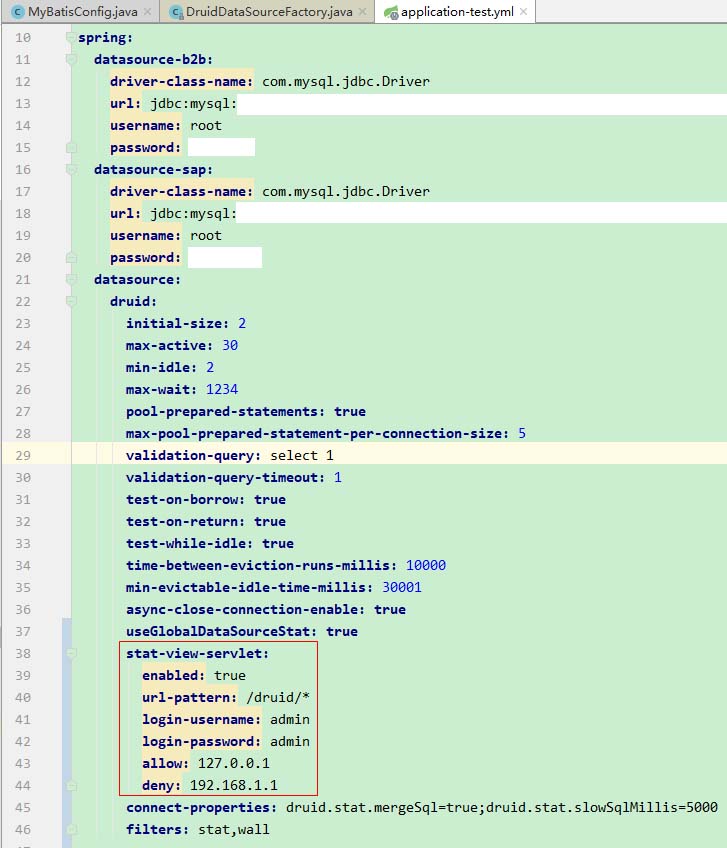Switch to the MyBatisConfig.java tab
727x848 pixels.
[x=82, y=11]
